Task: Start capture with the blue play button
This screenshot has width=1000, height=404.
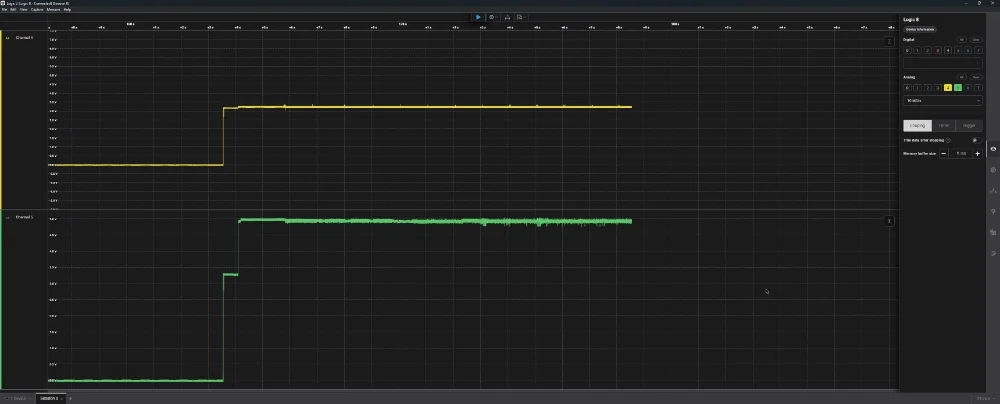Action: click(x=478, y=17)
